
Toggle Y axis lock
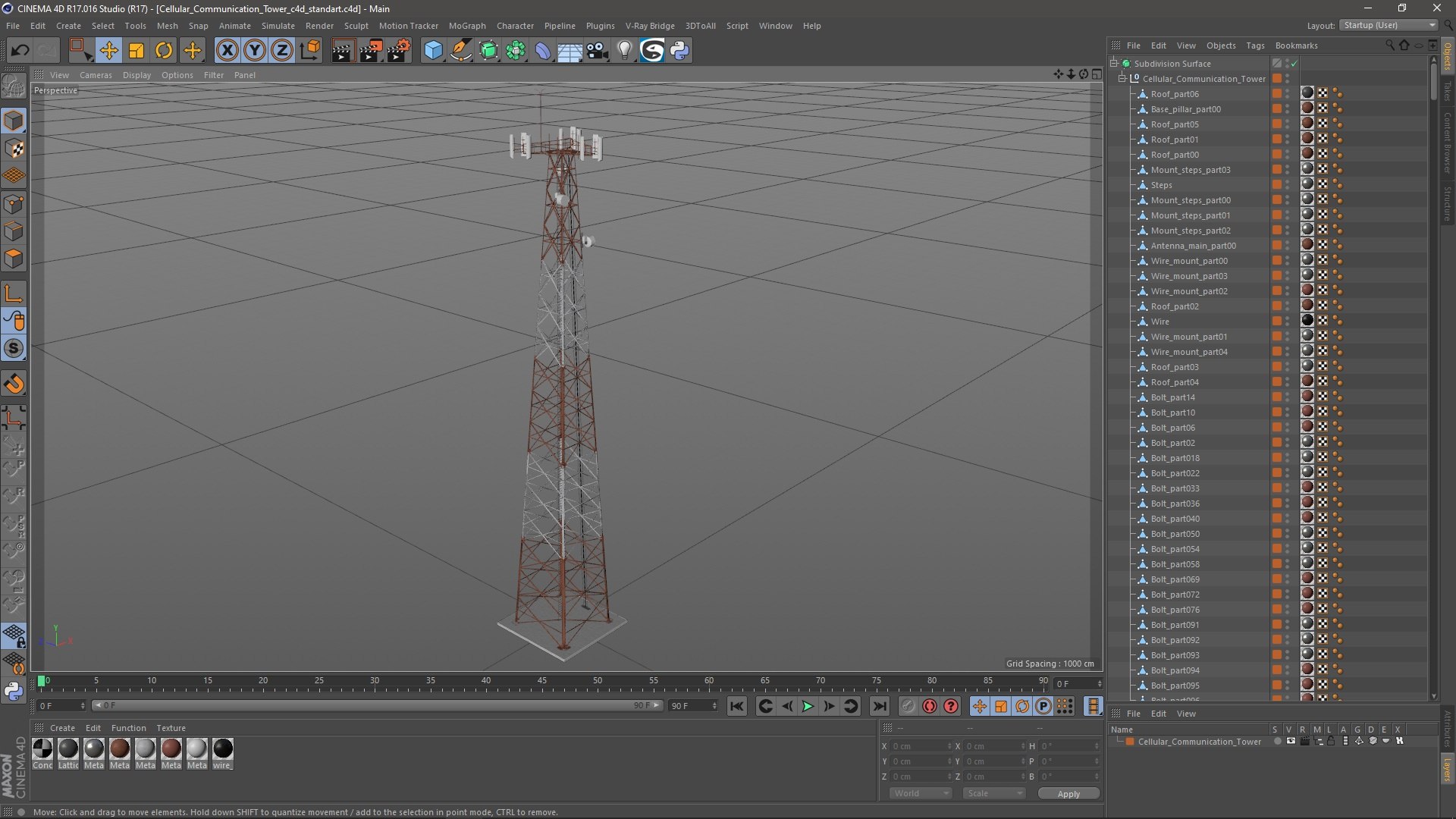tap(255, 51)
